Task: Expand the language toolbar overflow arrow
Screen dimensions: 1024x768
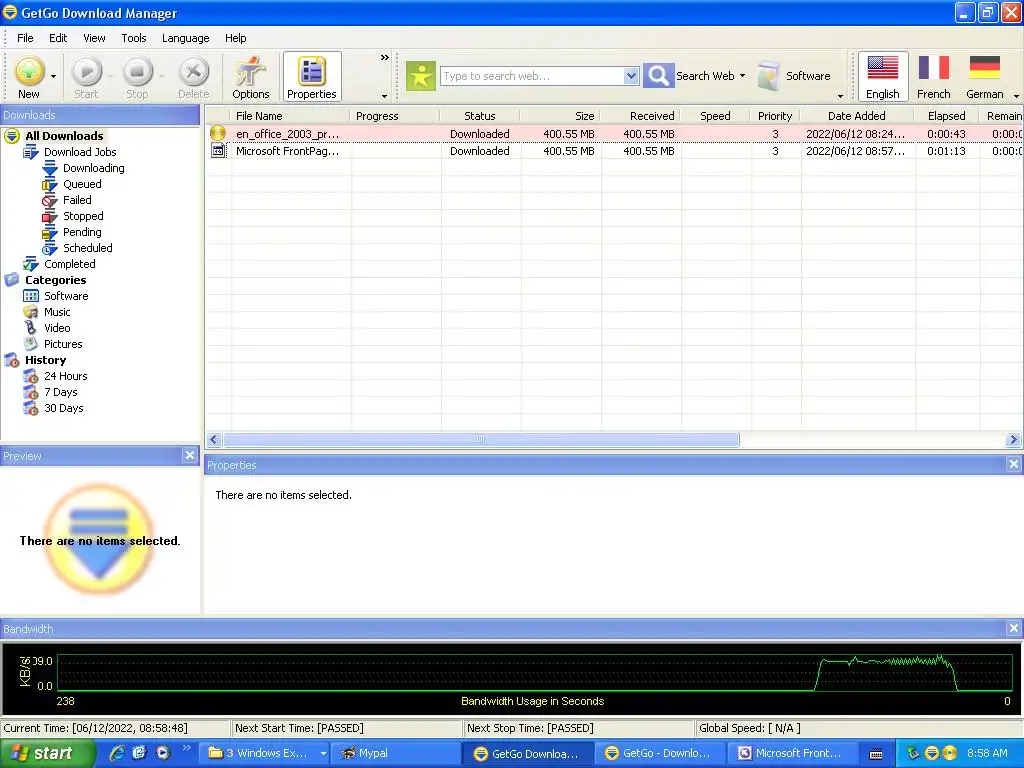Action: click(1016, 96)
